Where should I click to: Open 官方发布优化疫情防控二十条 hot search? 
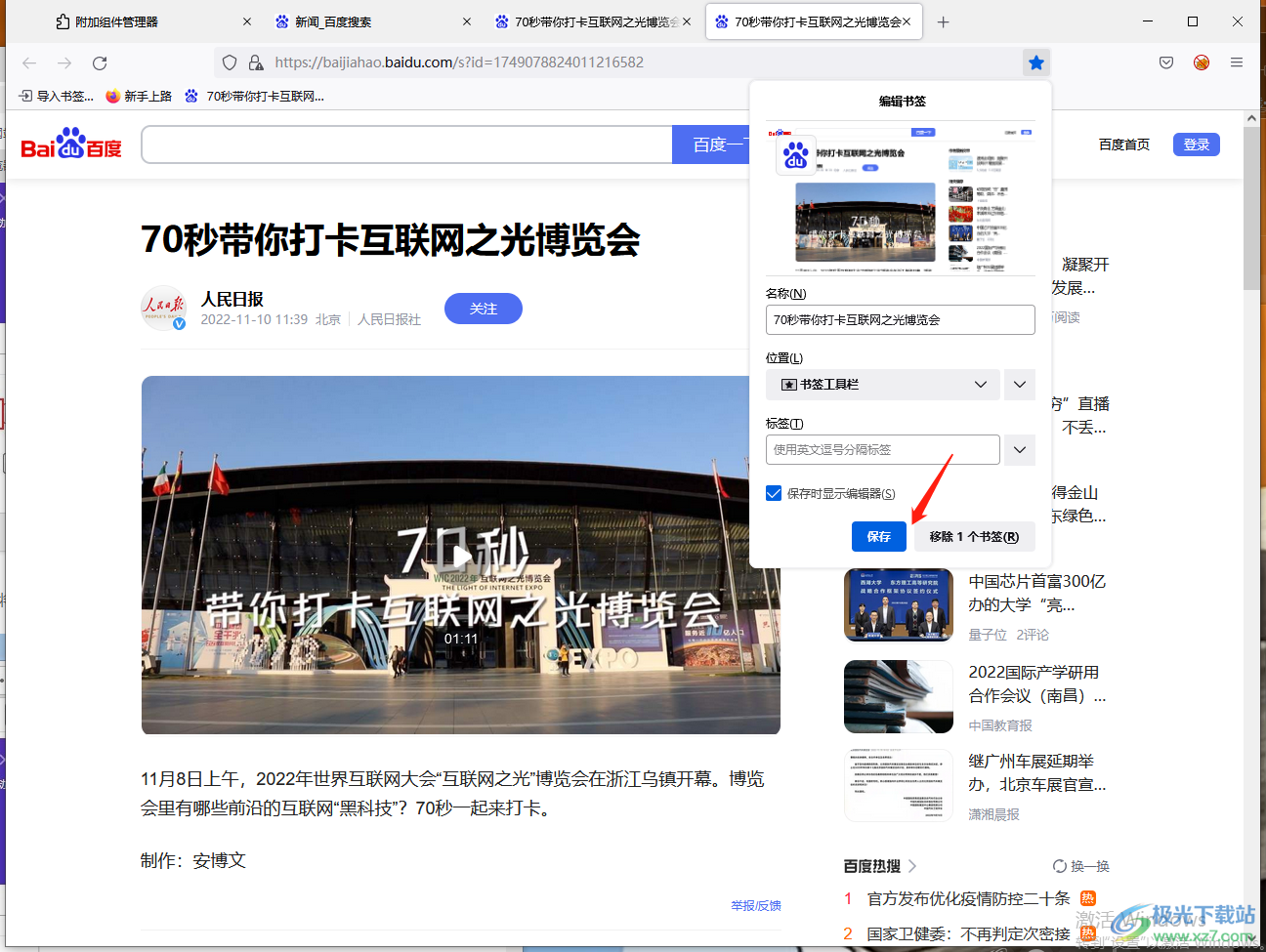(x=969, y=898)
